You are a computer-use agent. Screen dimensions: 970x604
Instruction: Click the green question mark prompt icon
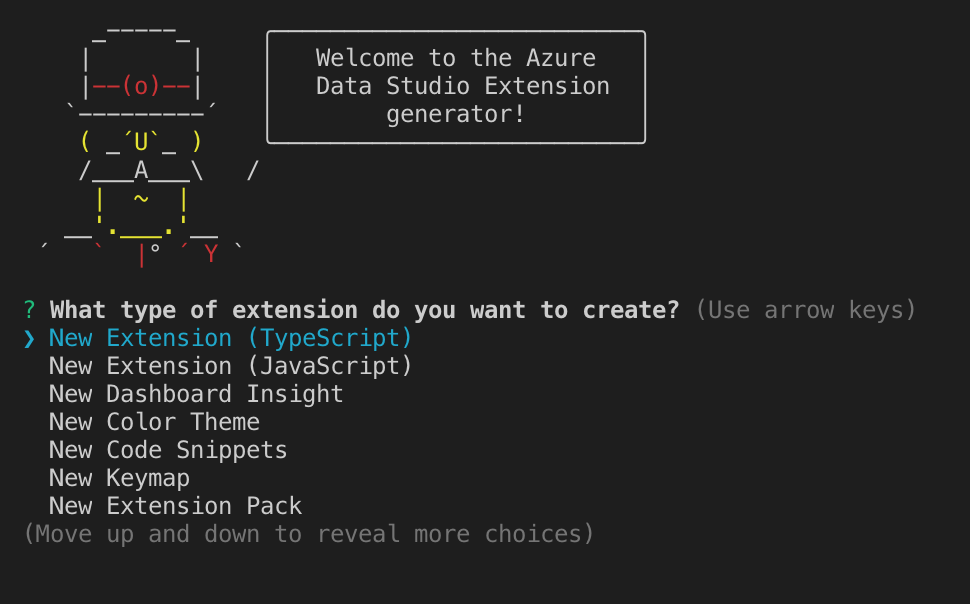30,310
